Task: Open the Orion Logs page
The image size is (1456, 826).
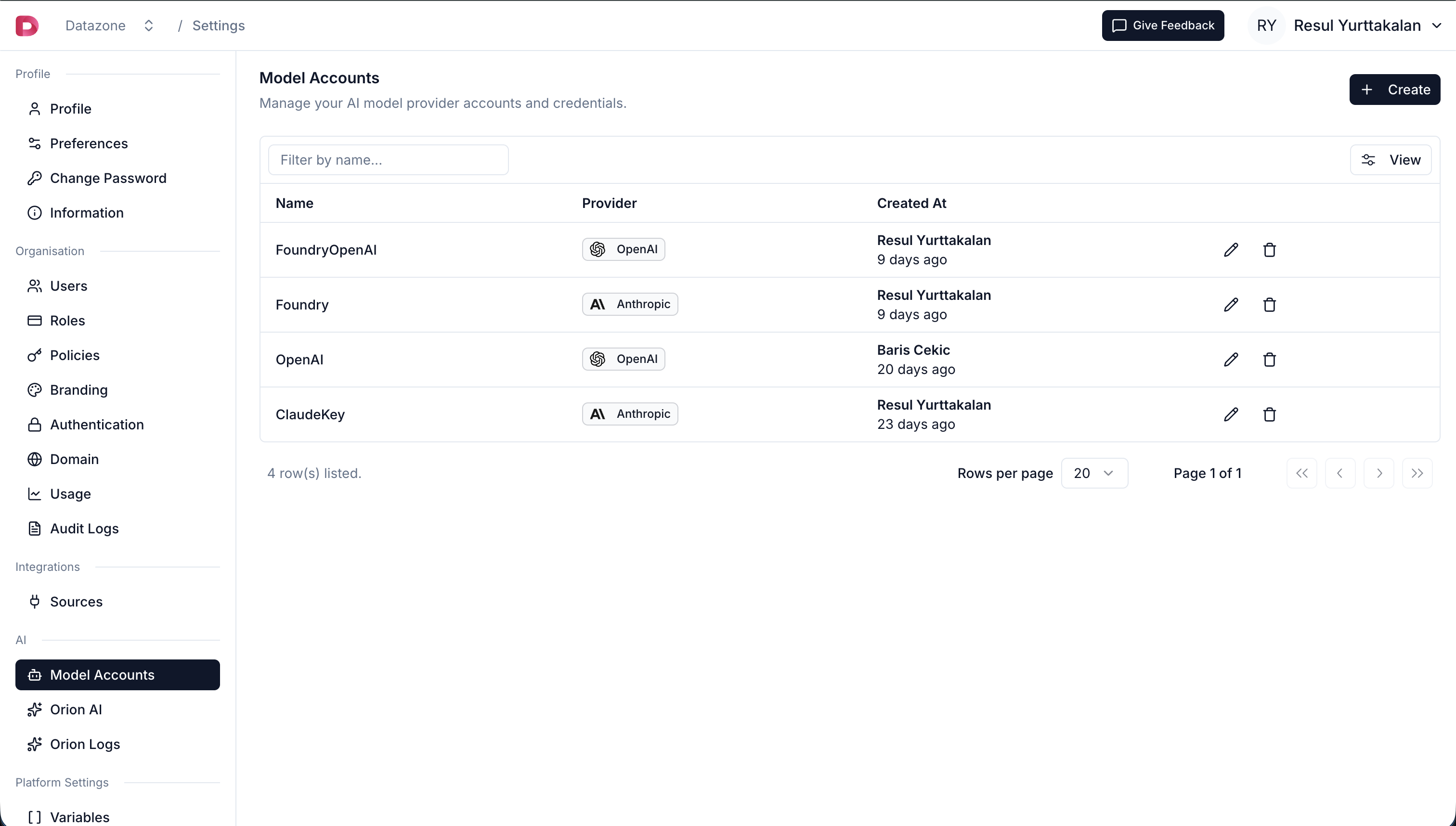Action: click(85, 744)
